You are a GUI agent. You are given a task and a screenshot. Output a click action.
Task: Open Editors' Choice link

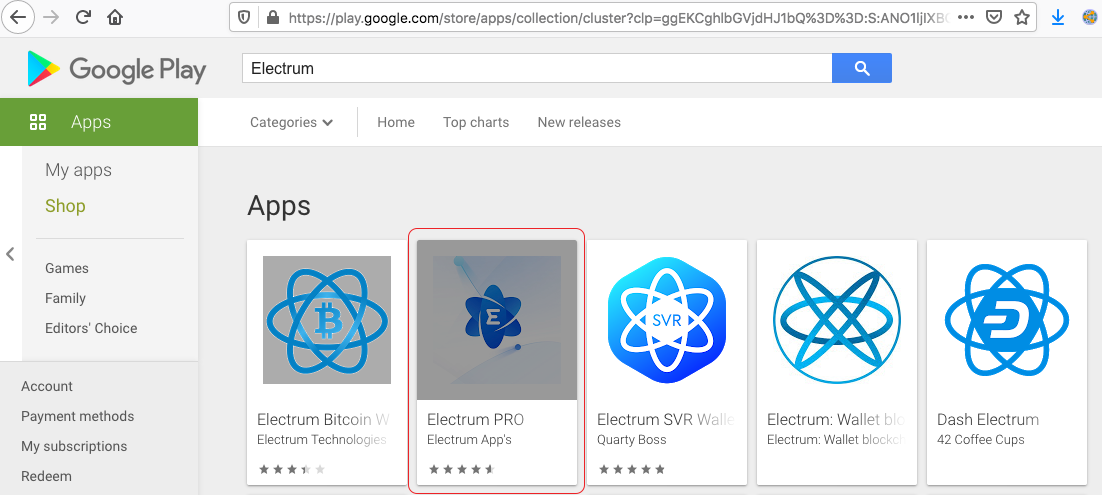(91, 328)
